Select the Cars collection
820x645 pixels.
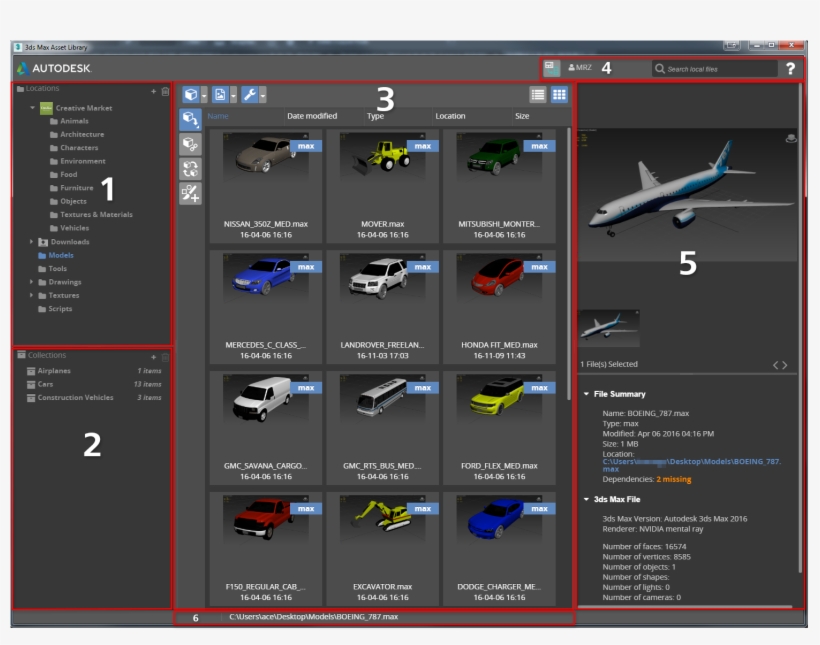point(46,384)
